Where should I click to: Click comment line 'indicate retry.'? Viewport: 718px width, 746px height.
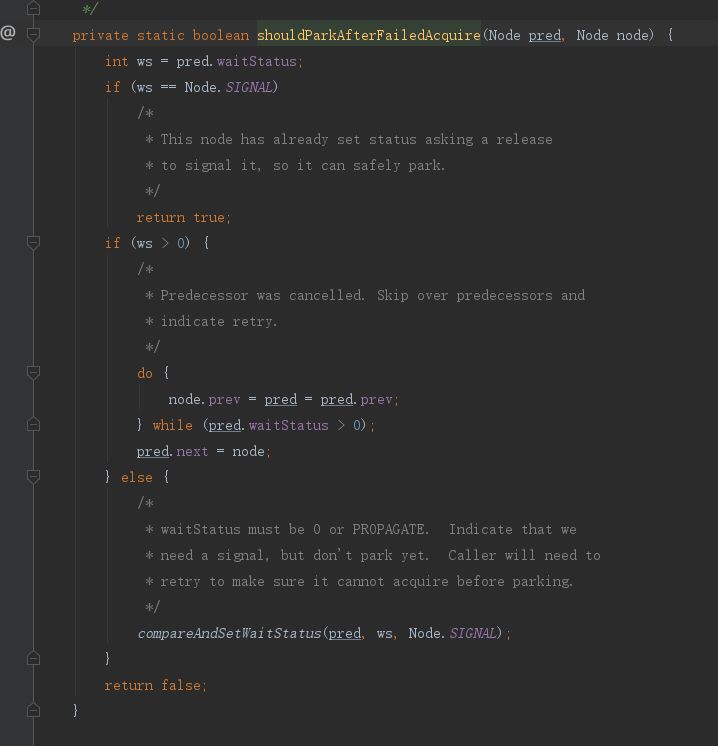218,322
